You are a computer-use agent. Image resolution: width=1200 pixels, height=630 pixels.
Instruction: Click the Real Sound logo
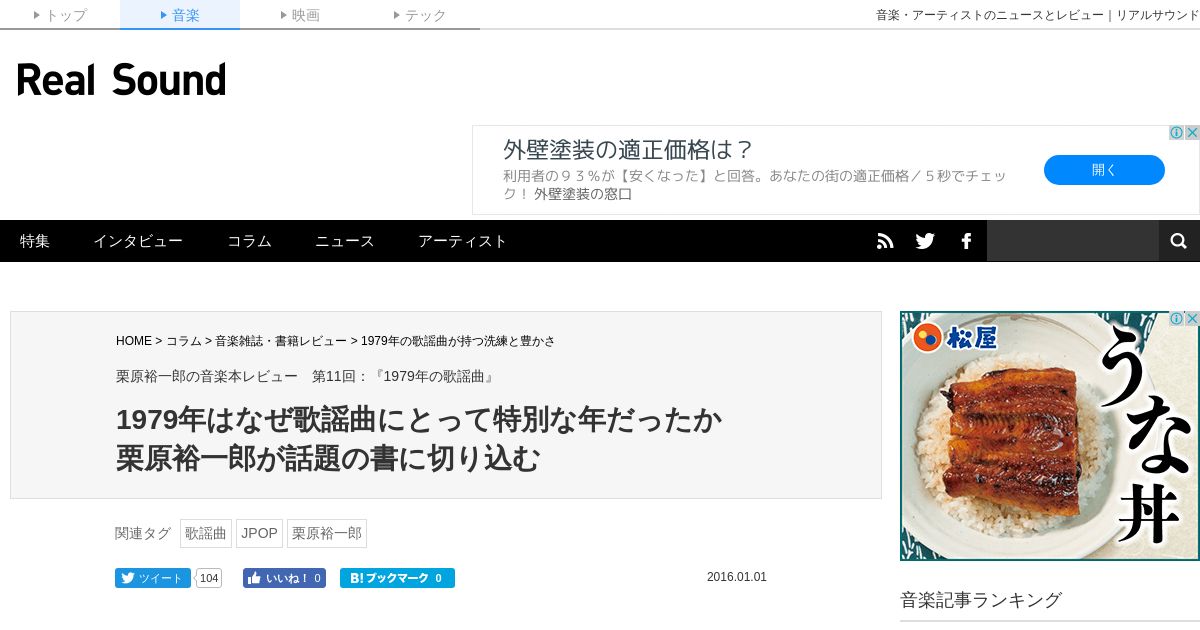tap(121, 80)
